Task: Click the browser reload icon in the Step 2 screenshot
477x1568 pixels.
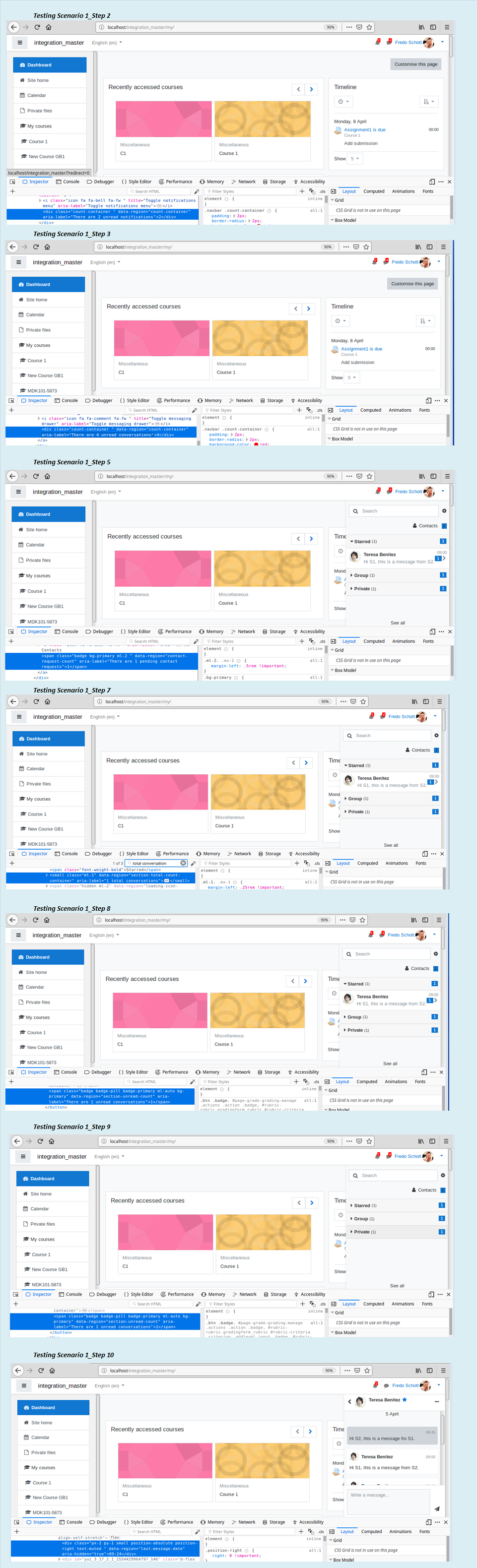Action: tap(37, 27)
